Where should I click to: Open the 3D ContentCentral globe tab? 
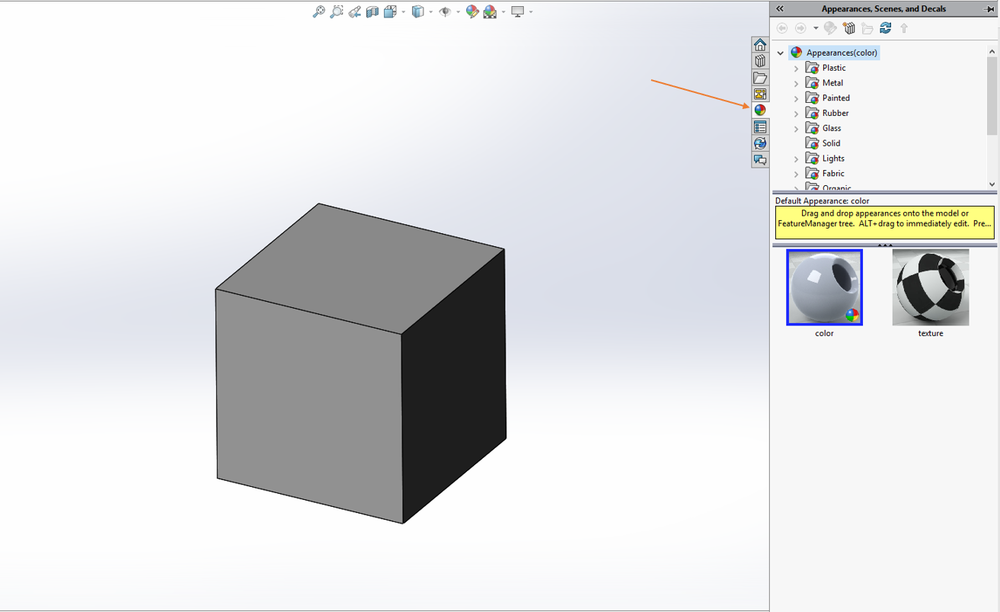(760, 143)
